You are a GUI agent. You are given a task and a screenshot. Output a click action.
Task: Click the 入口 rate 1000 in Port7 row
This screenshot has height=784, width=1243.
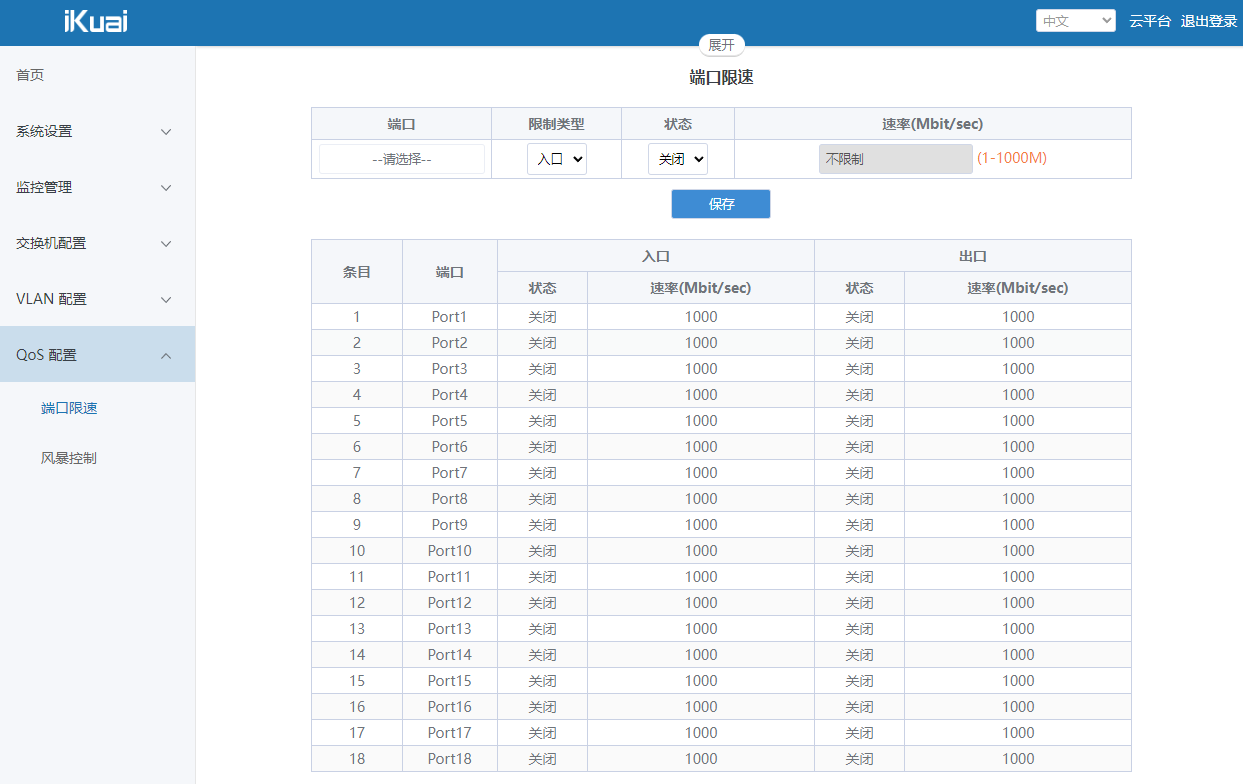click(701, 473)
